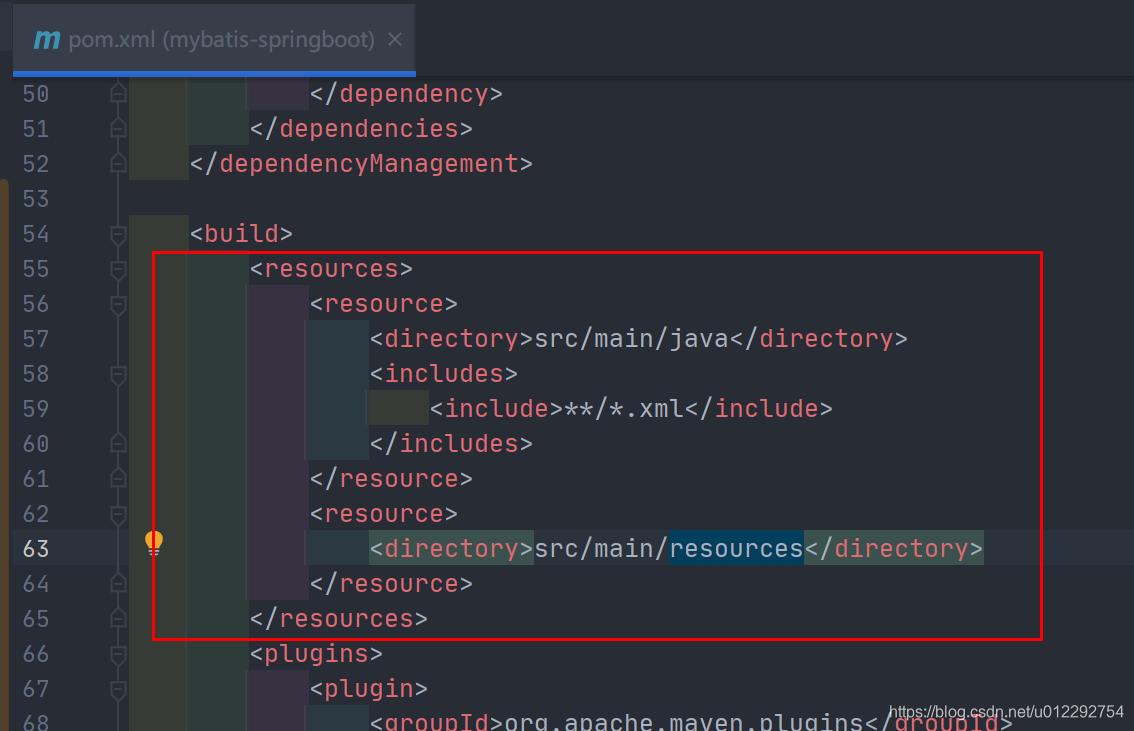Click the yellow lightbulb intention icon
Screen dimensions: 1134x731
point(154,543)
